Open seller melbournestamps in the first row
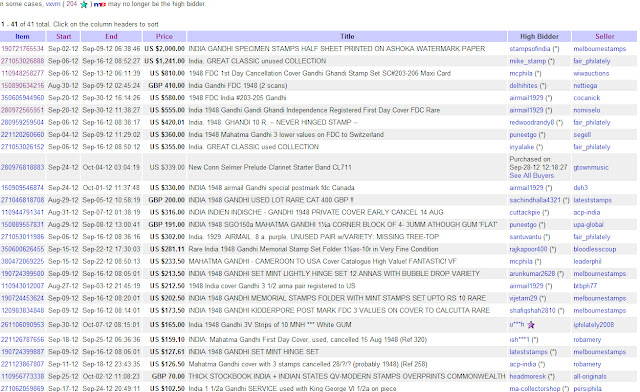This screenshot has height=392, width=640. pyautogui.click(x=599, y=49)
